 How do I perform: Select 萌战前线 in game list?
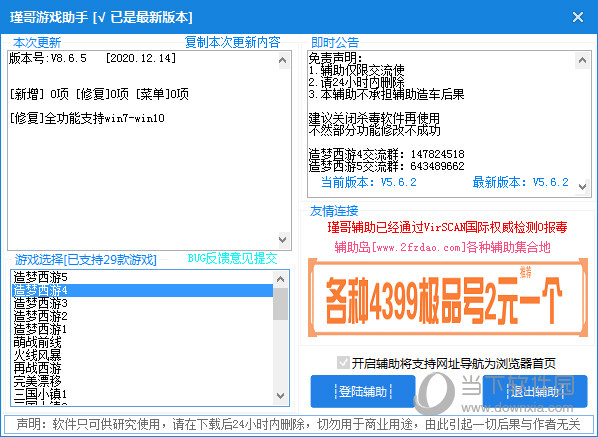coord(142,342)
